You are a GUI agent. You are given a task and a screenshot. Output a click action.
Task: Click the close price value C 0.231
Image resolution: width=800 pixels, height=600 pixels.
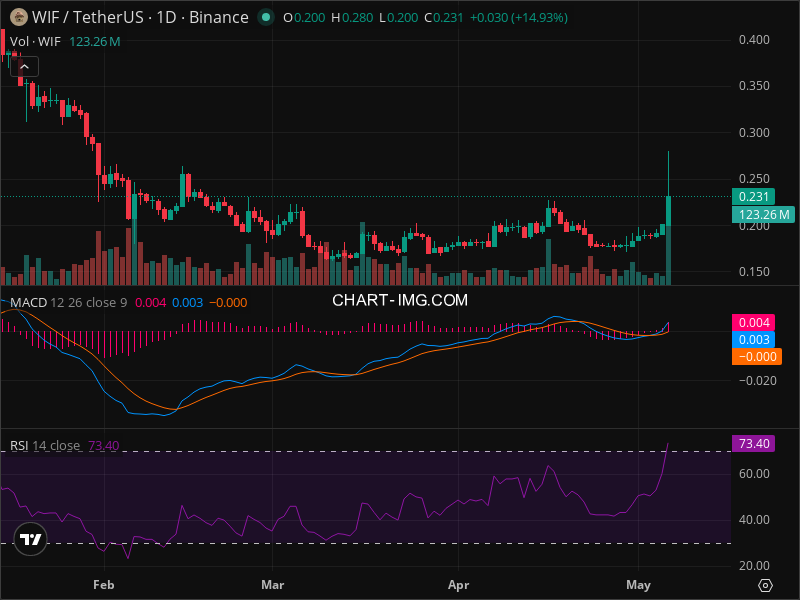(x=444, y=18)
